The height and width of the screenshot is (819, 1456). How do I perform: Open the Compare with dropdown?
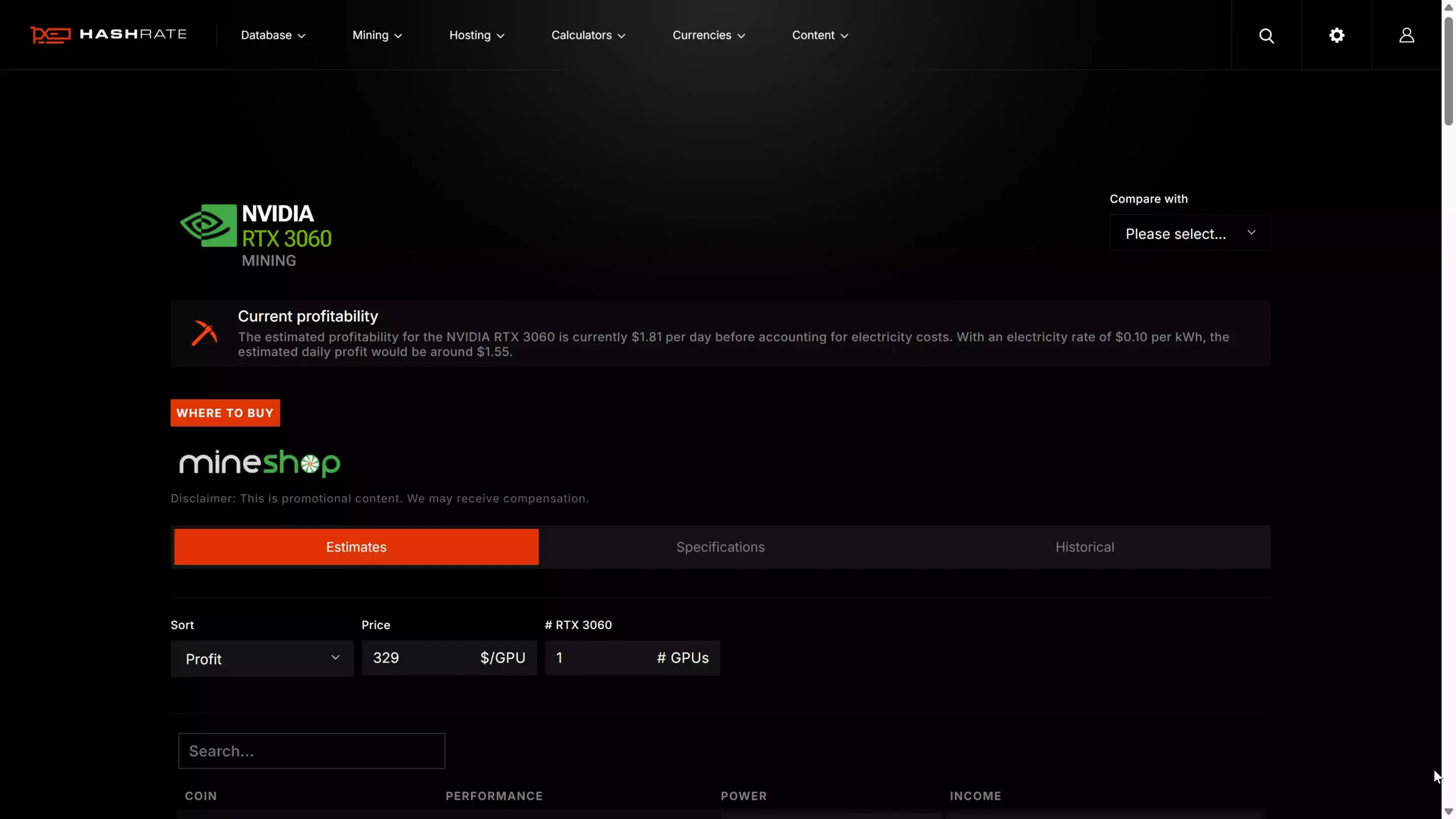(1190, 233)
